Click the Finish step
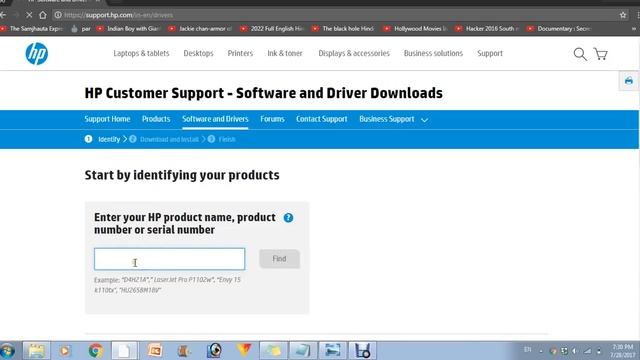Viewport: 640px width, 360px height. tap(227, 140)
